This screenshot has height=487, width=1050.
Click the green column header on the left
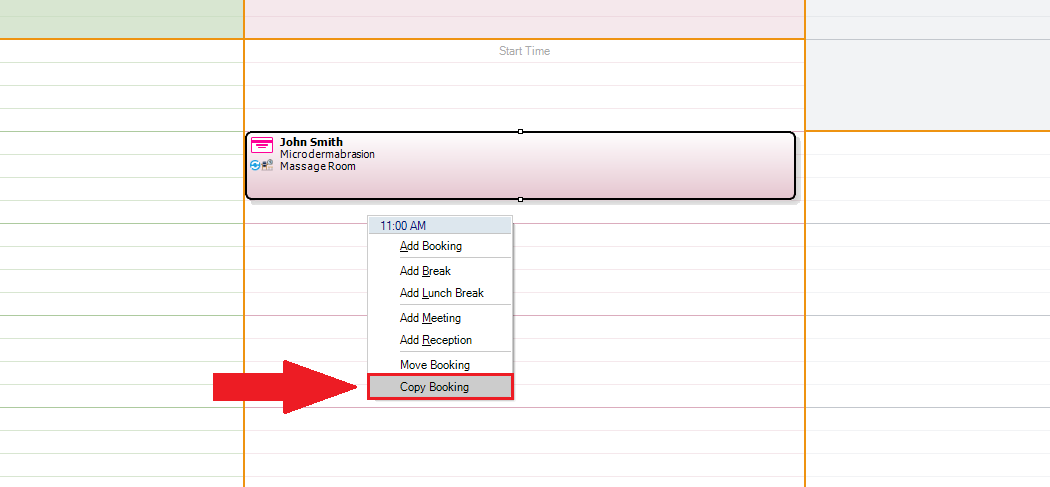(x=121, y=18)
